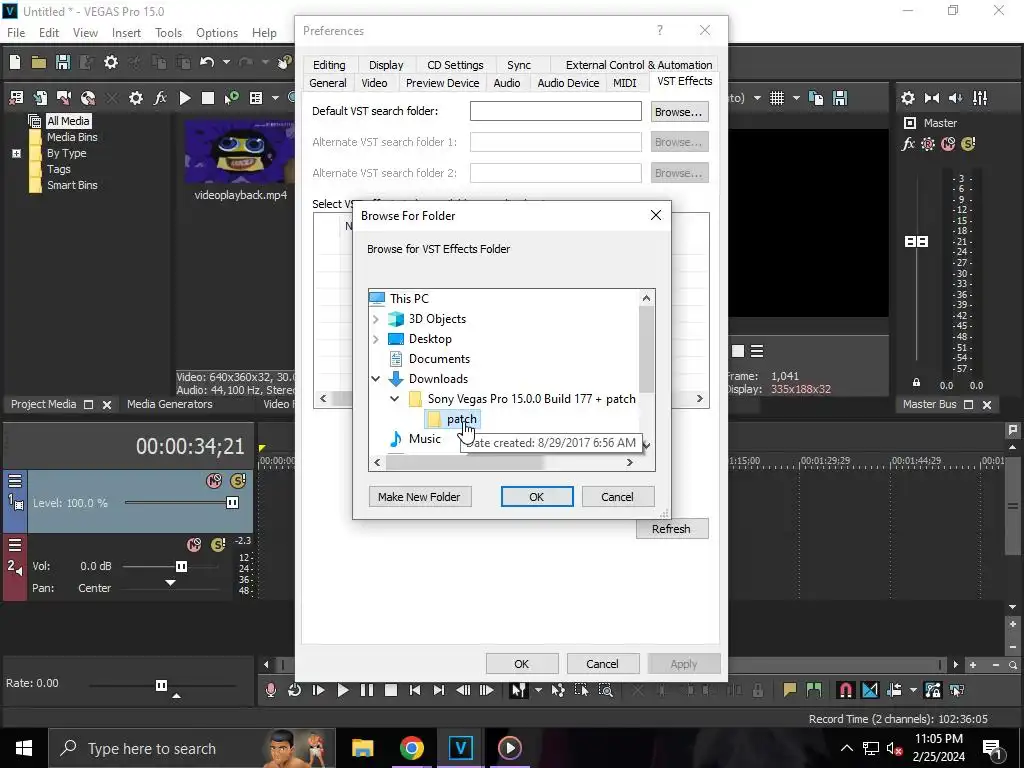Switch to Preview Device tab
The image size is (1024, 768).
(x=442, y=83)
